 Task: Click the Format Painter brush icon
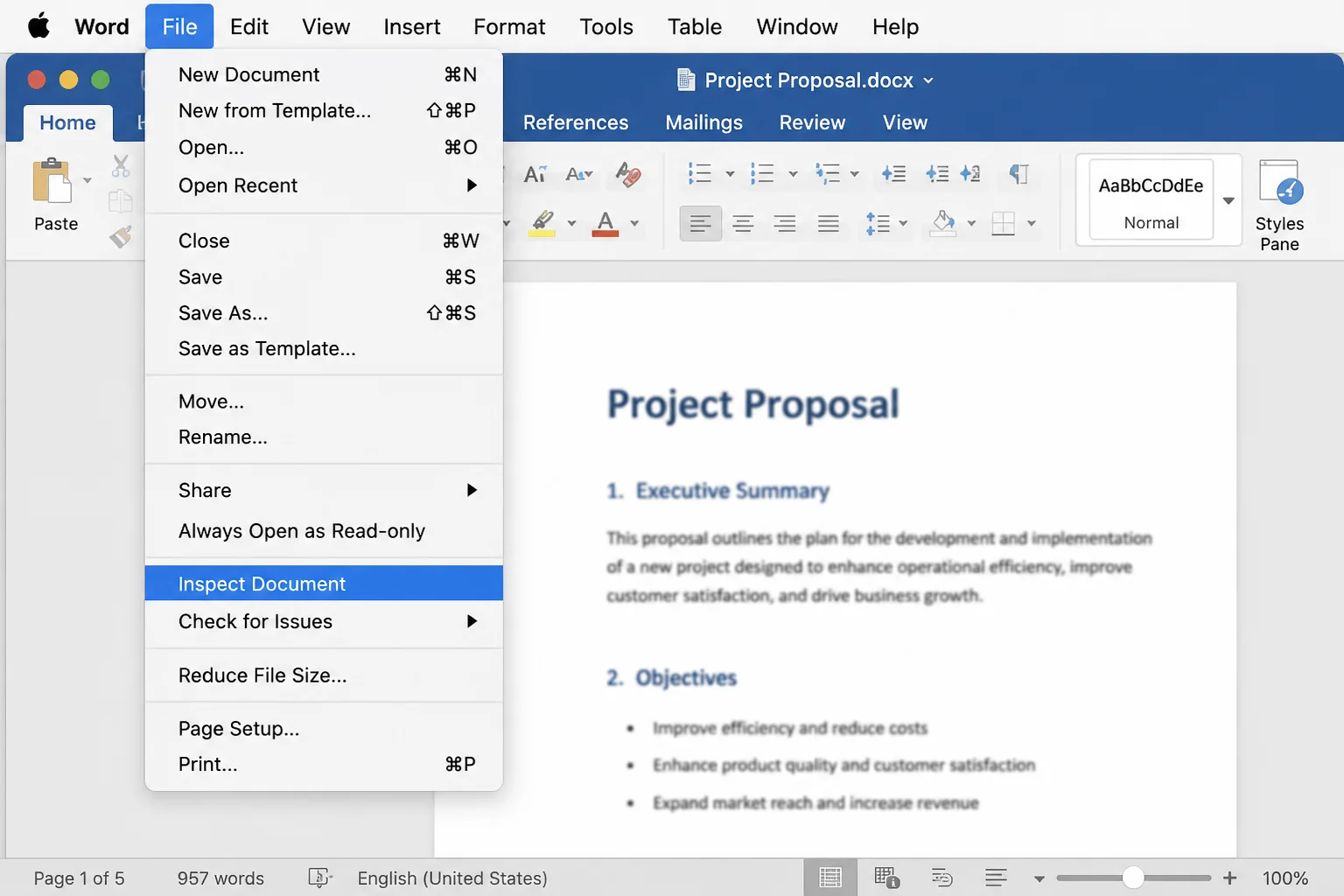point(121,236)
